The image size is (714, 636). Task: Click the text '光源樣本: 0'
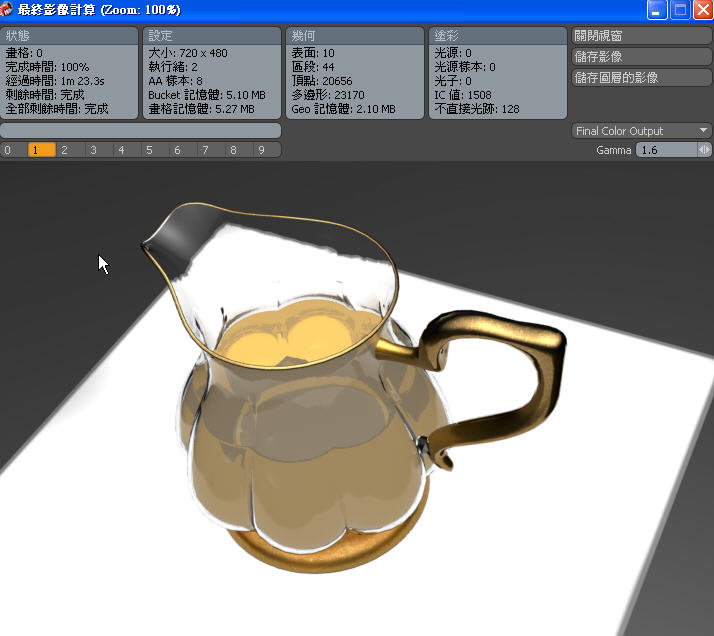click(464, 67)
